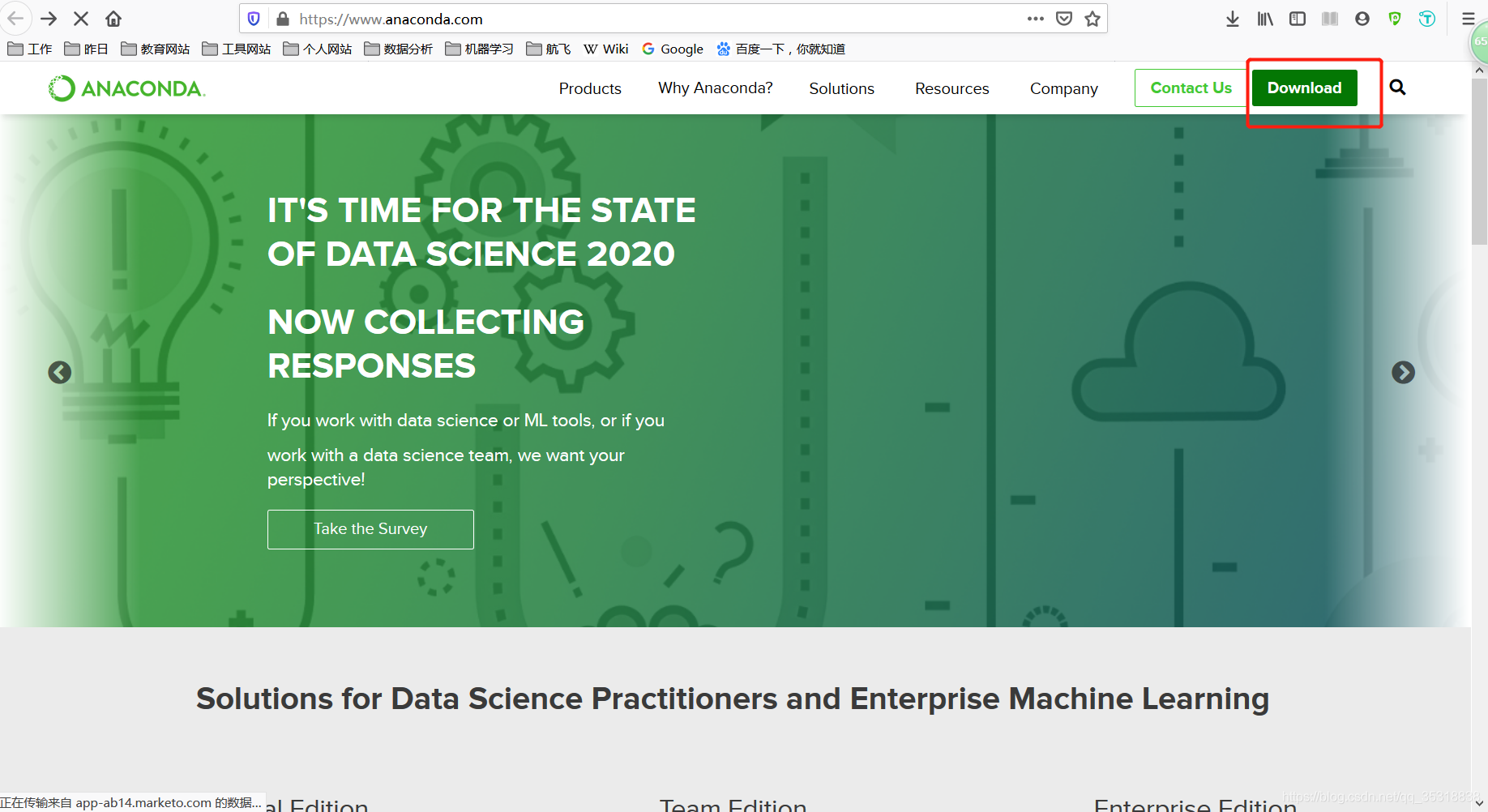Open the library bookshelf icon
The image size is (1488, 812).
point(1265,19)
